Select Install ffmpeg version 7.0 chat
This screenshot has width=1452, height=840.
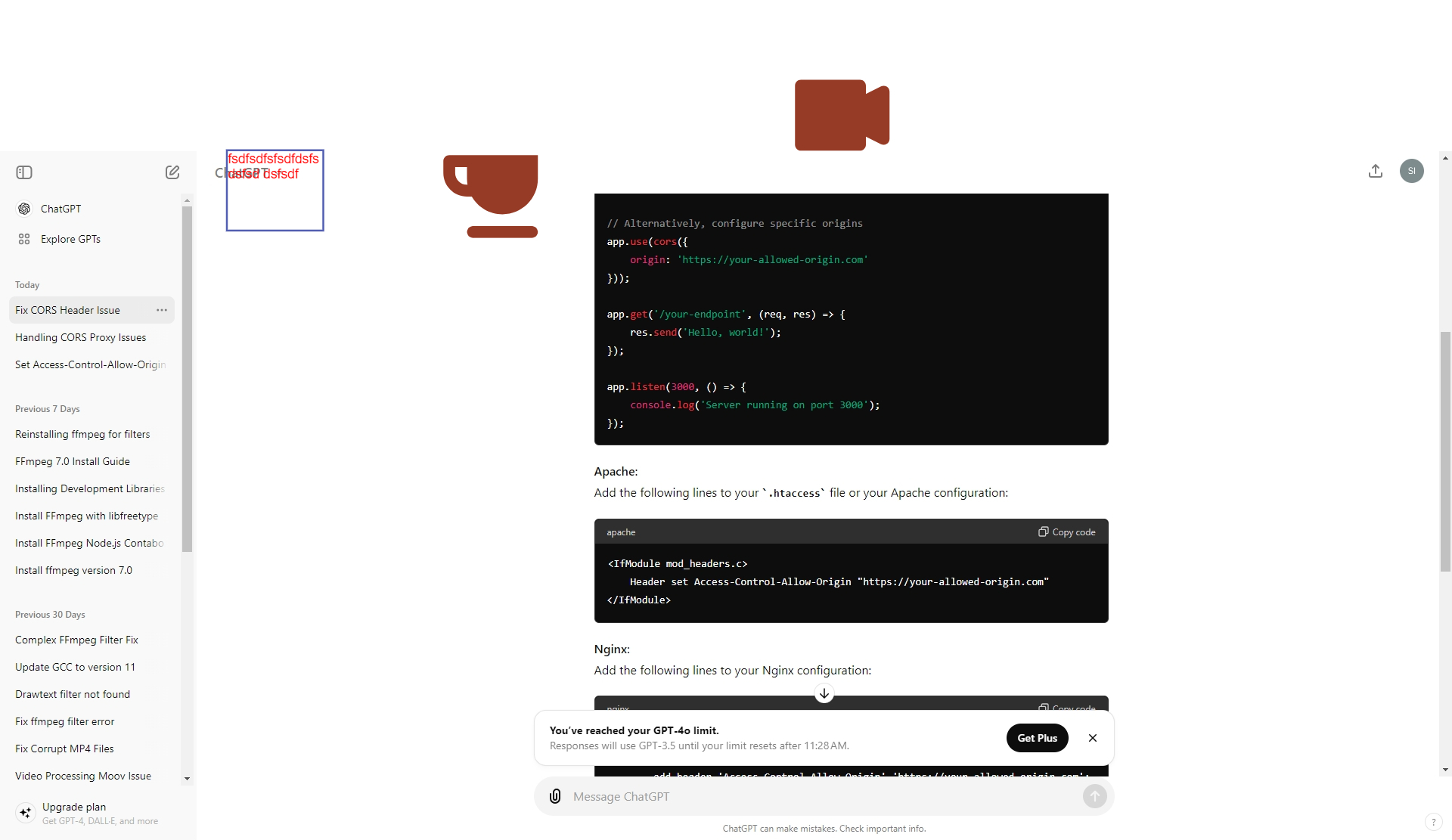click(x=92, y=570)
